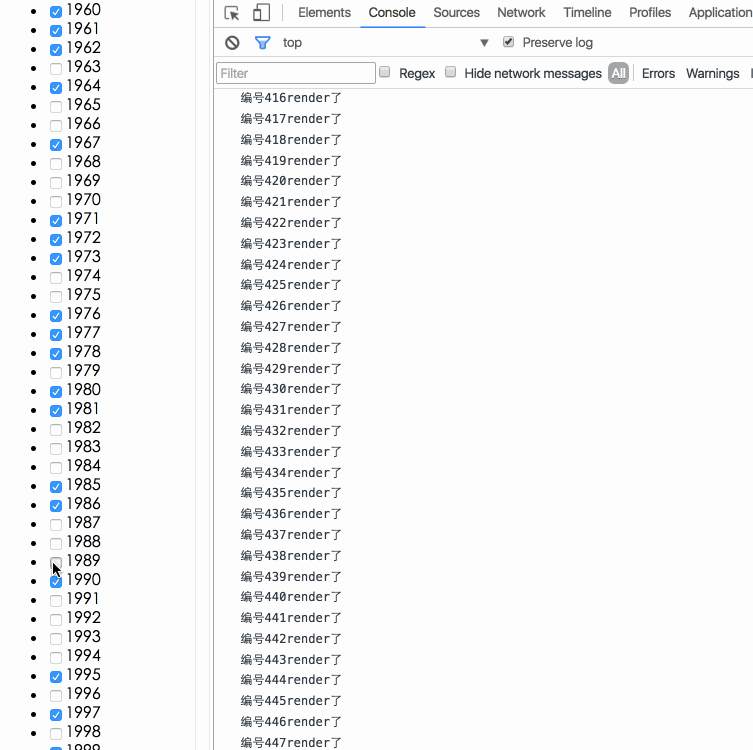This screenshot has width=753, height=750.
Task: Check the 1996 checkbox
Action: point(56,696)
